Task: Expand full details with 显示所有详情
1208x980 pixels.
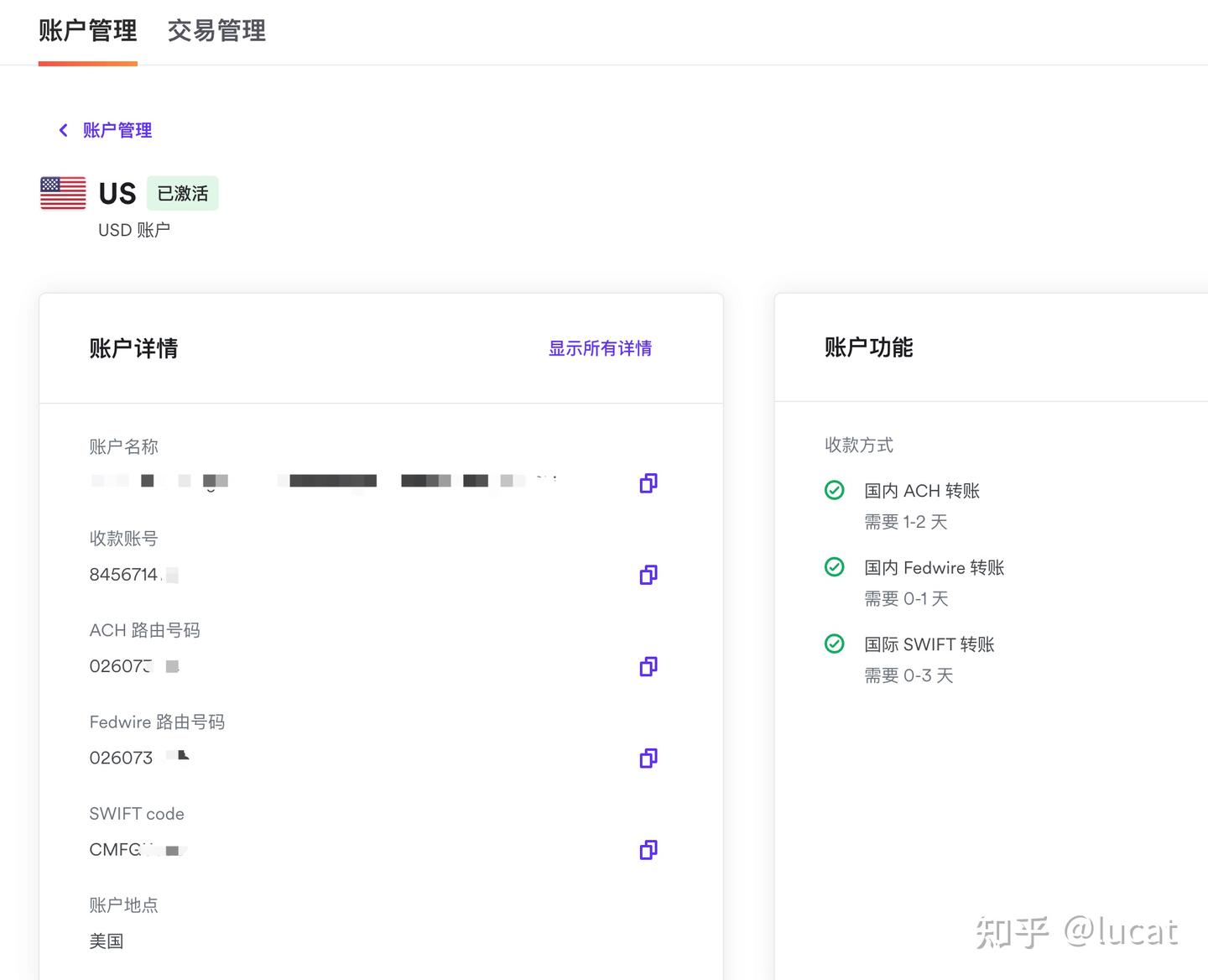Action: point(600,348)
